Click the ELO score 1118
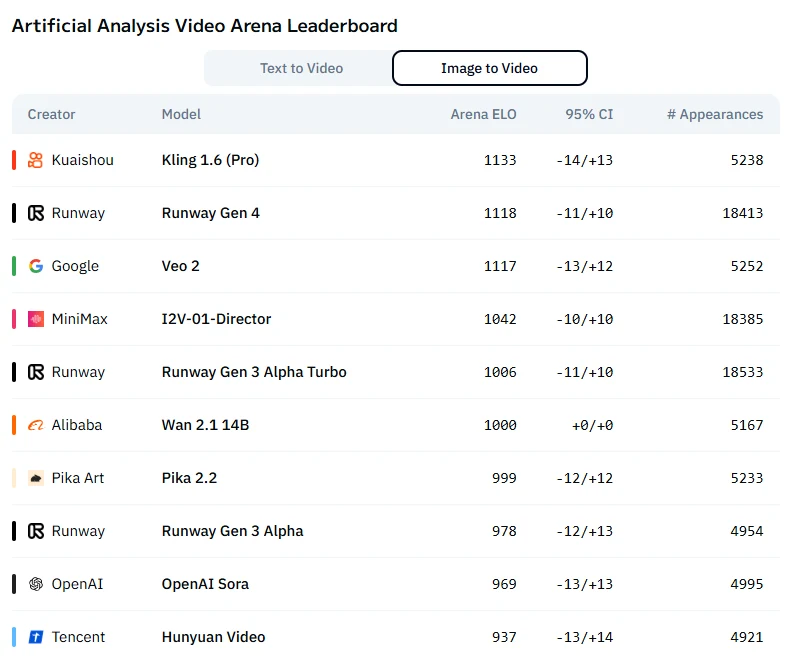The image size is (798, 662). (x=500, y=213)
